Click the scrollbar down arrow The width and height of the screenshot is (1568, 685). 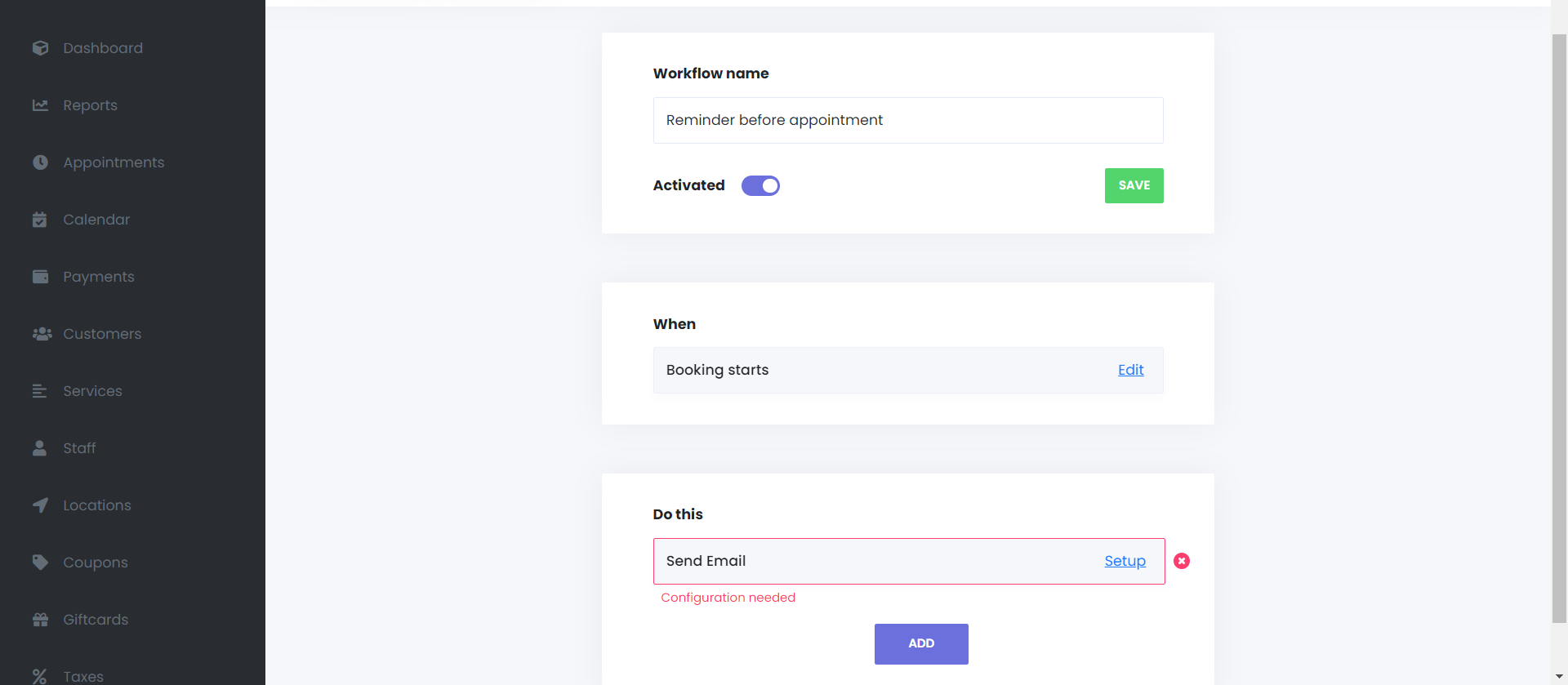coord(1559,677)
